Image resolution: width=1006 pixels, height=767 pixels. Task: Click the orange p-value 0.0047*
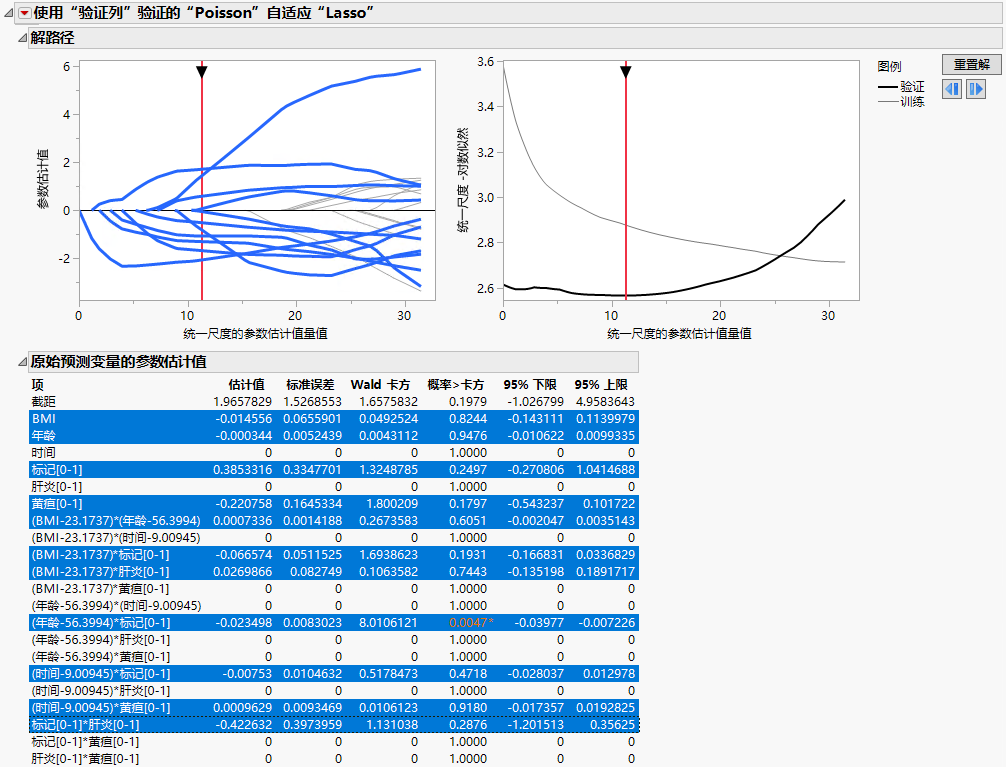coord(472,623)
